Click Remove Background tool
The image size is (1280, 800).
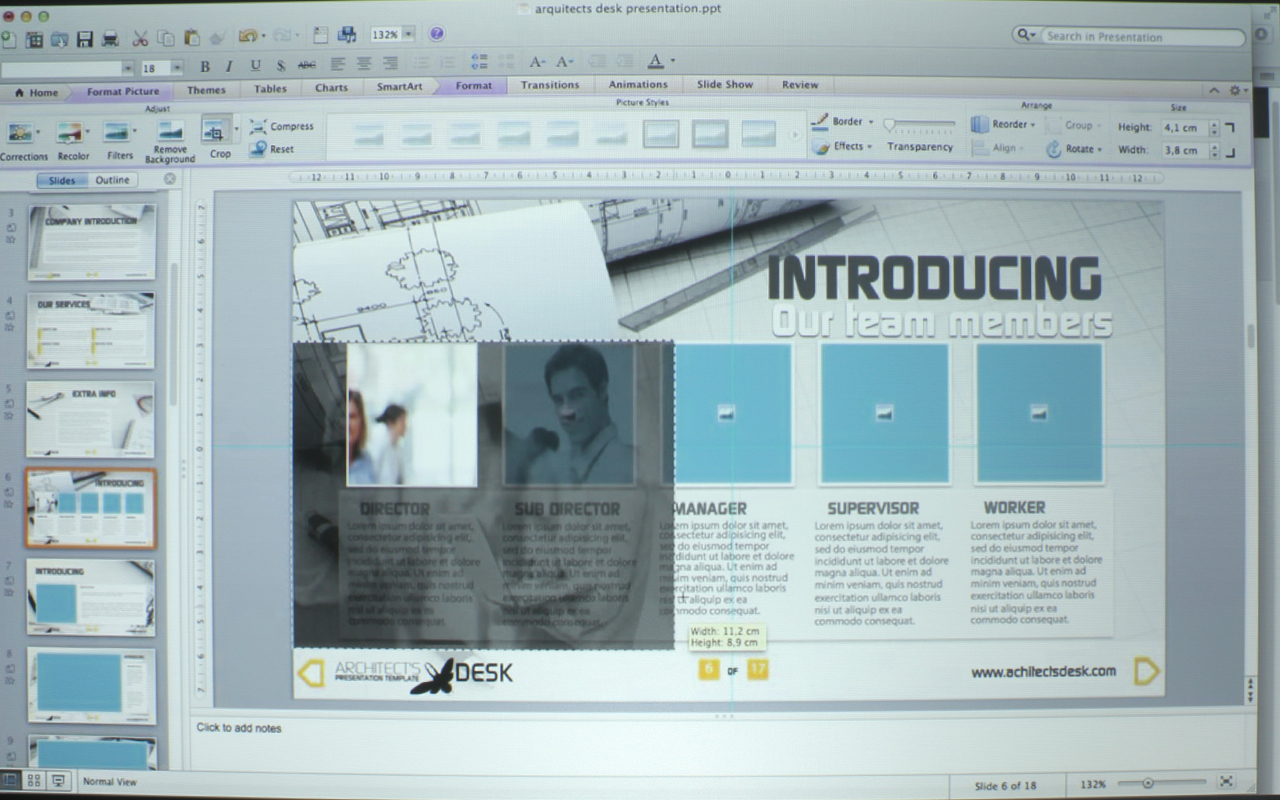coord(170,141)
